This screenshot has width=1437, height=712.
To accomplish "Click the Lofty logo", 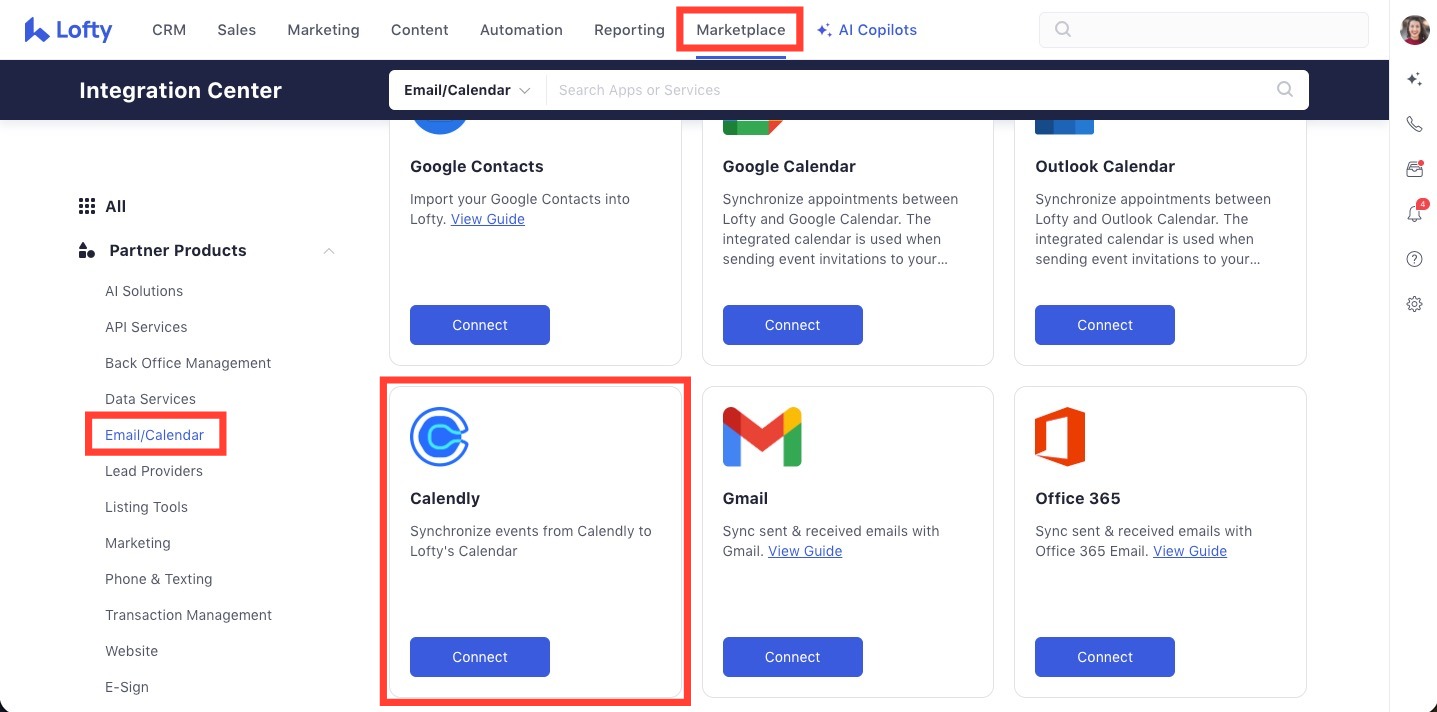I will point(68,30).
